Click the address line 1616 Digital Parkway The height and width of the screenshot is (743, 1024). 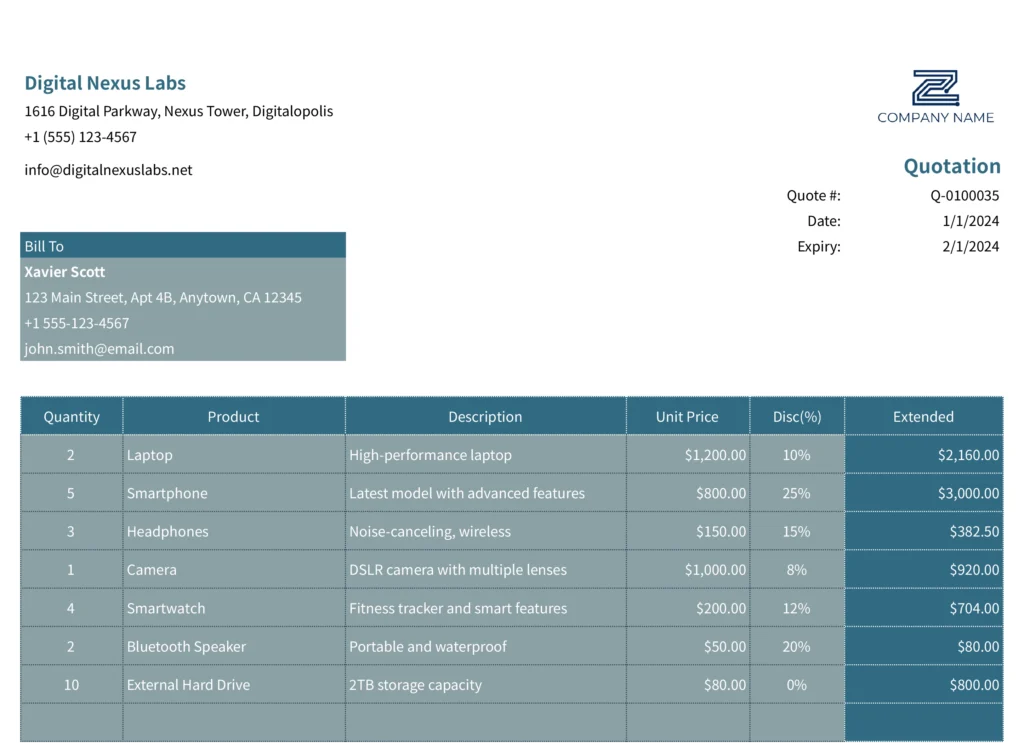pyautogui.click(x=178, y=111)
